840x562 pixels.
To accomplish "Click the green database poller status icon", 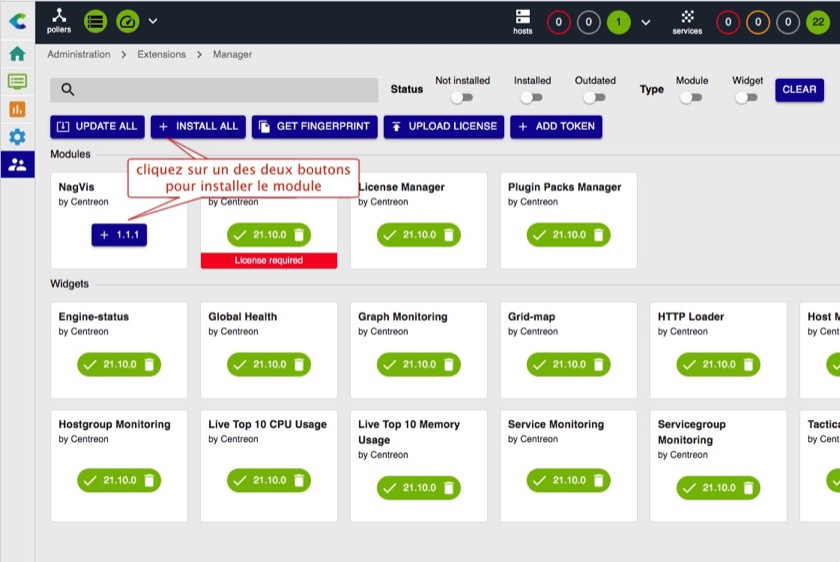I will point(95,21).
